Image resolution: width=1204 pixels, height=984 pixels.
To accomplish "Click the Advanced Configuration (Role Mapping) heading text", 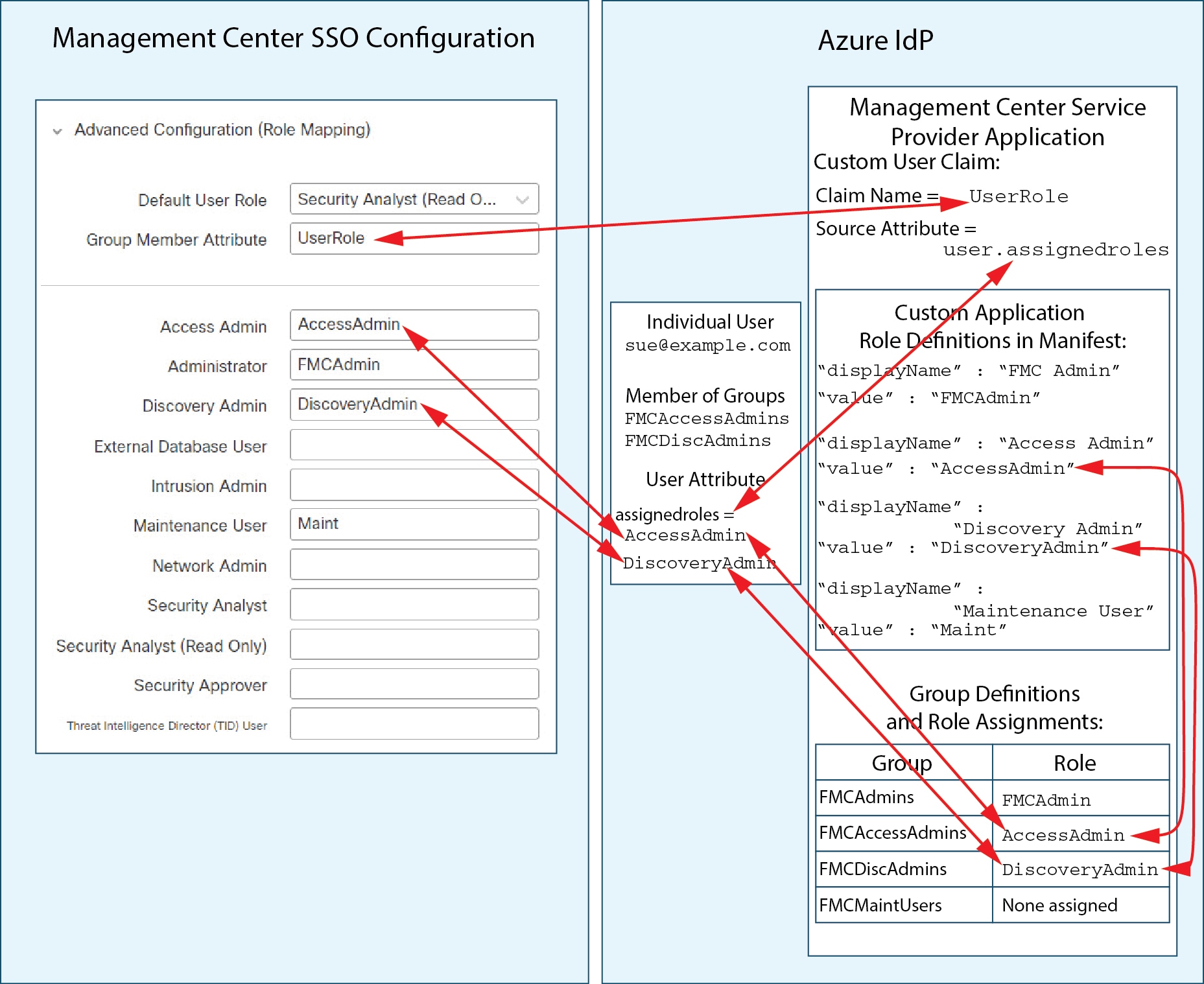I will click(222, 130).
